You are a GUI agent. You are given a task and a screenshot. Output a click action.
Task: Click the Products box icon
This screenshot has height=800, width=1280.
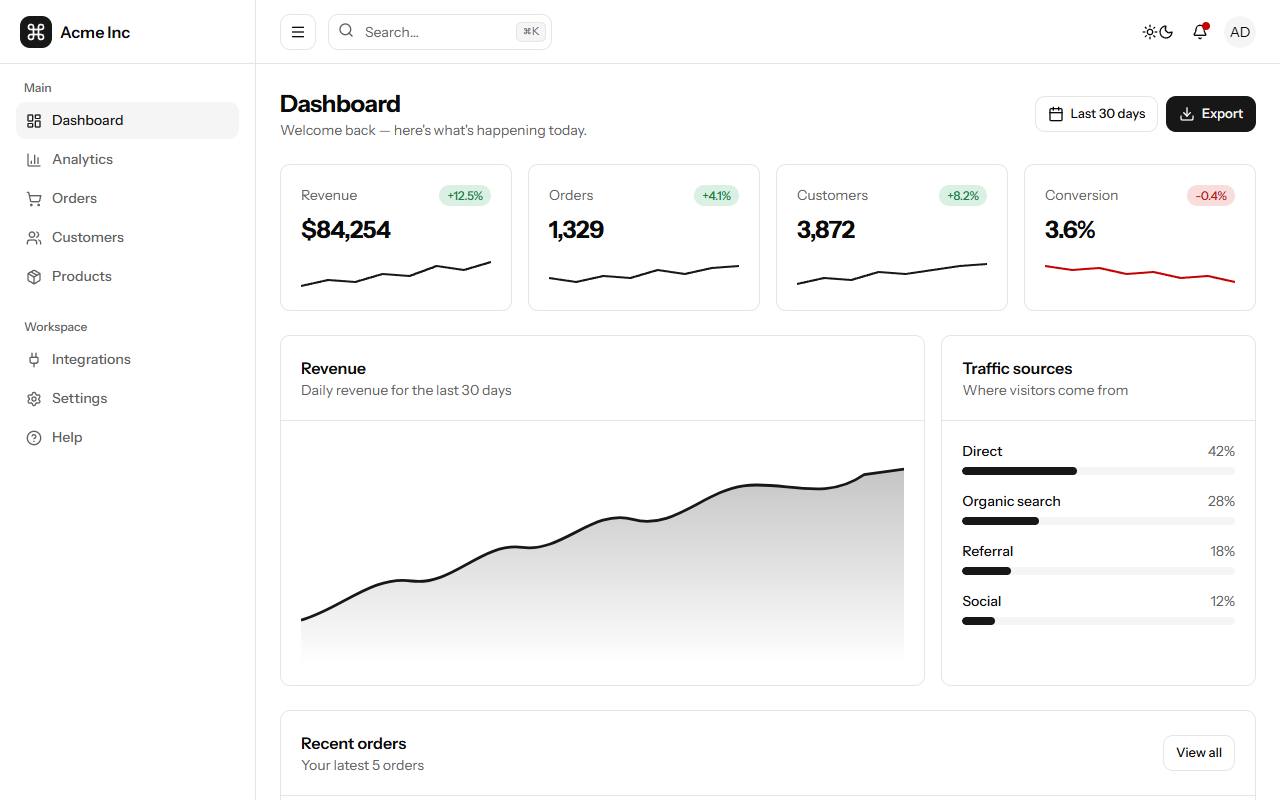click(x=34, y=277)
